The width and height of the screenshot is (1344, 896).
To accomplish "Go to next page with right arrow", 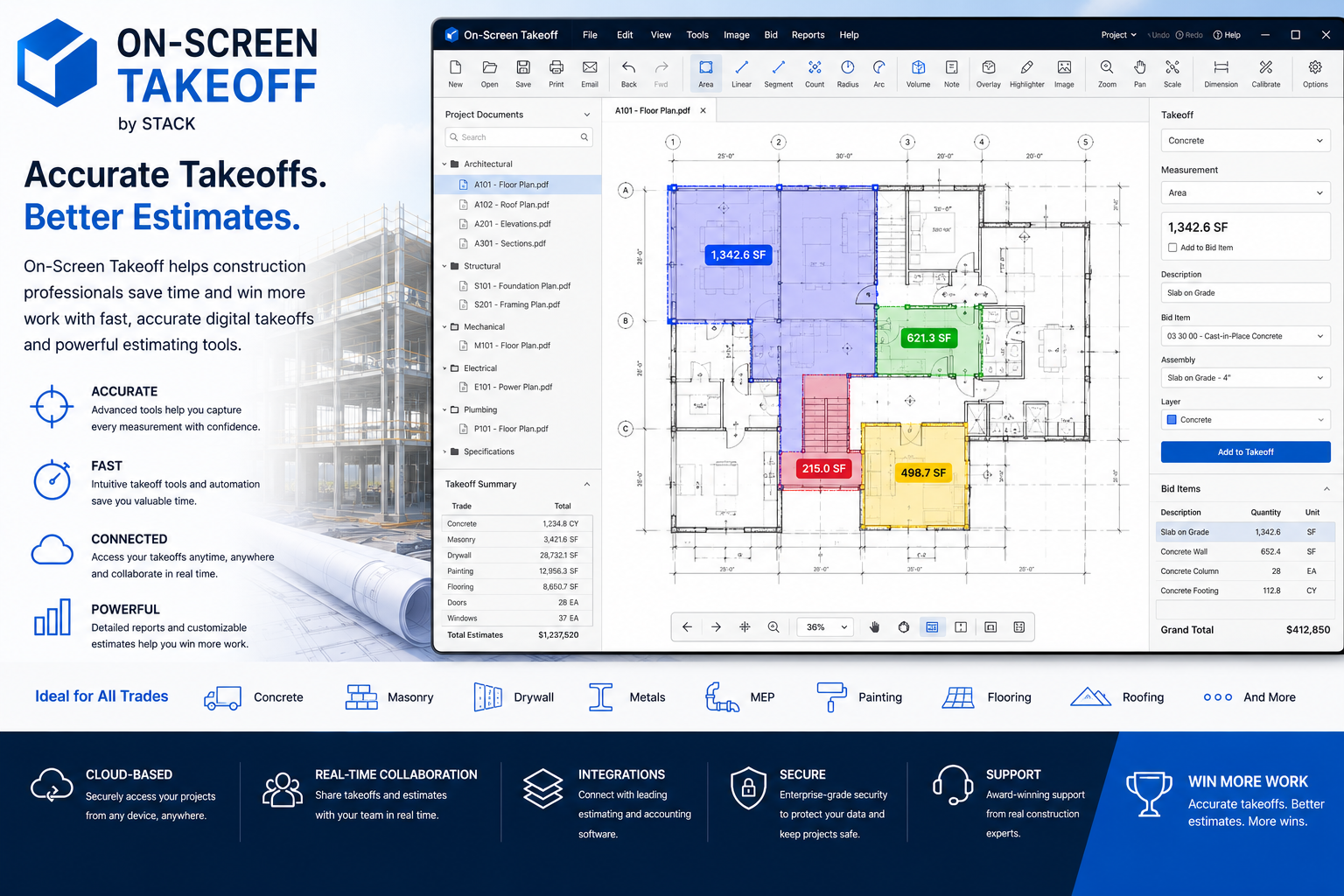I will coord(716,626).
